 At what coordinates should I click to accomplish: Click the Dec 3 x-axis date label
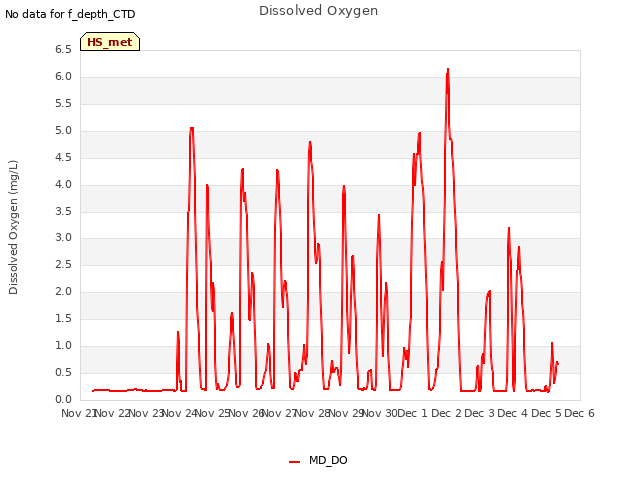tap(480, 413)
